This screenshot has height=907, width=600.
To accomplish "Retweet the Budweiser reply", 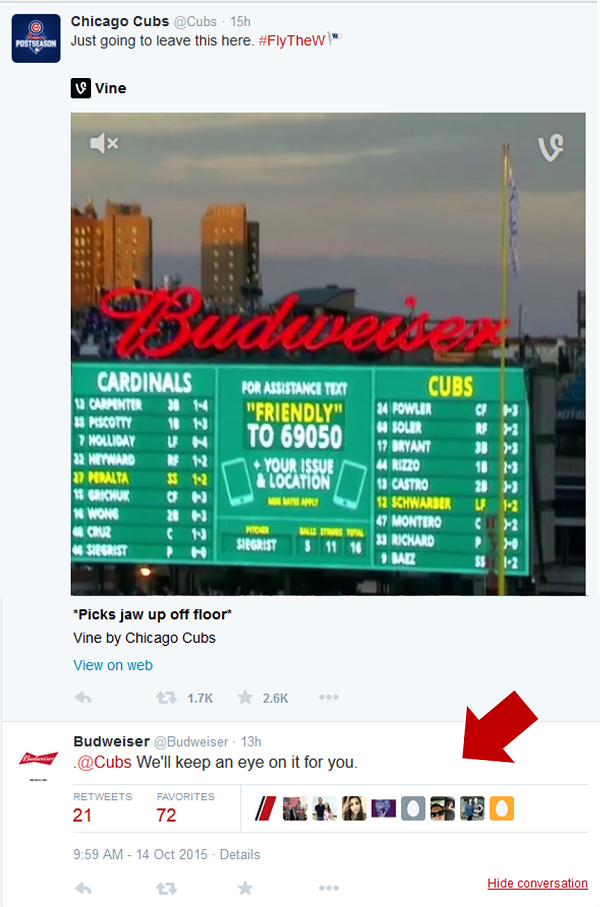I will click(166, 888).
